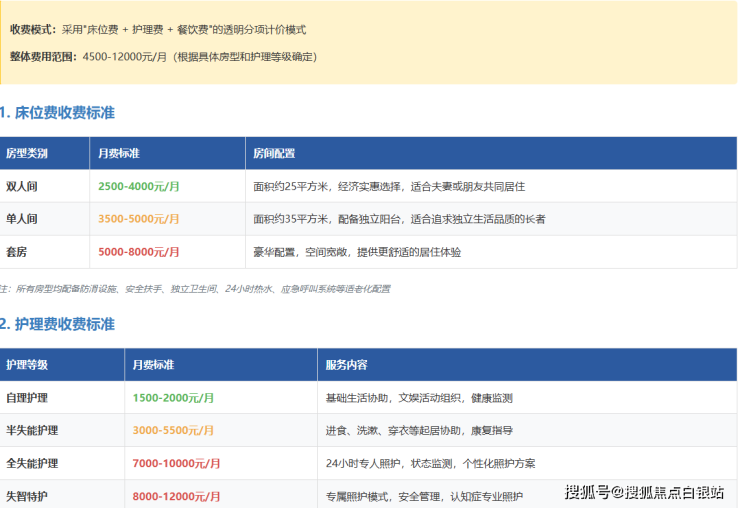Screen dimensions: 740x508
Task: Click the 1500-2000元/月 nursing fee
Action: [173, 398]
